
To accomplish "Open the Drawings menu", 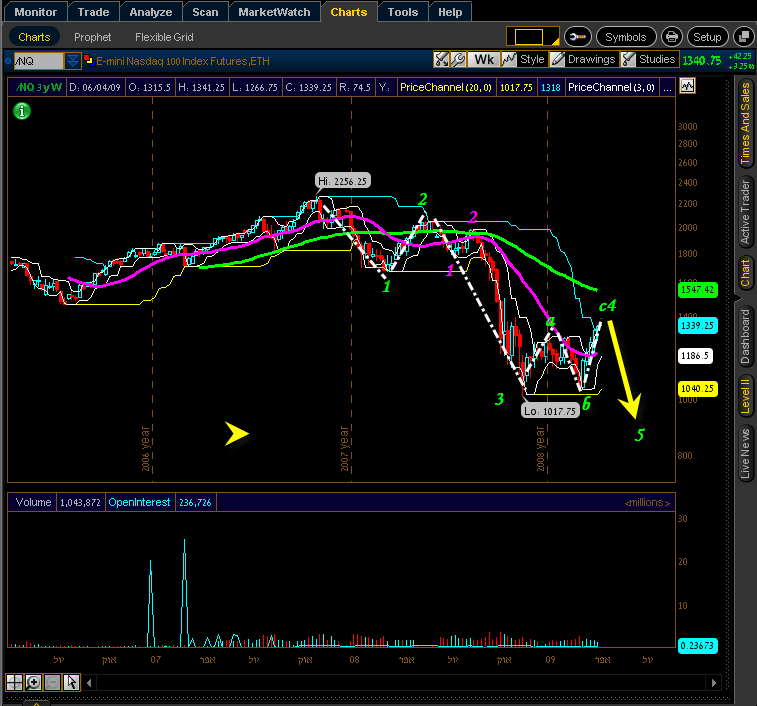I will coord(584,59).
